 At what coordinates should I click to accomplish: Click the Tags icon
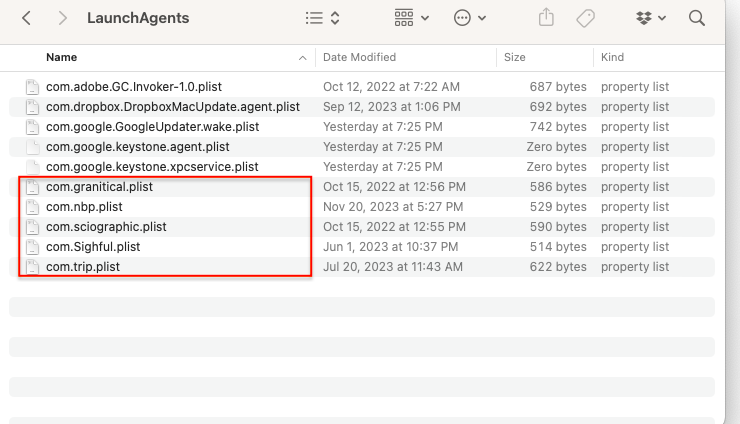585,18
